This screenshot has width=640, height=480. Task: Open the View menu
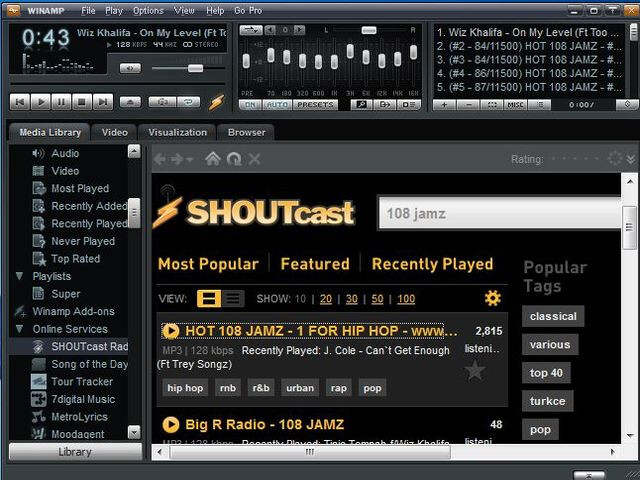[184, 11]
